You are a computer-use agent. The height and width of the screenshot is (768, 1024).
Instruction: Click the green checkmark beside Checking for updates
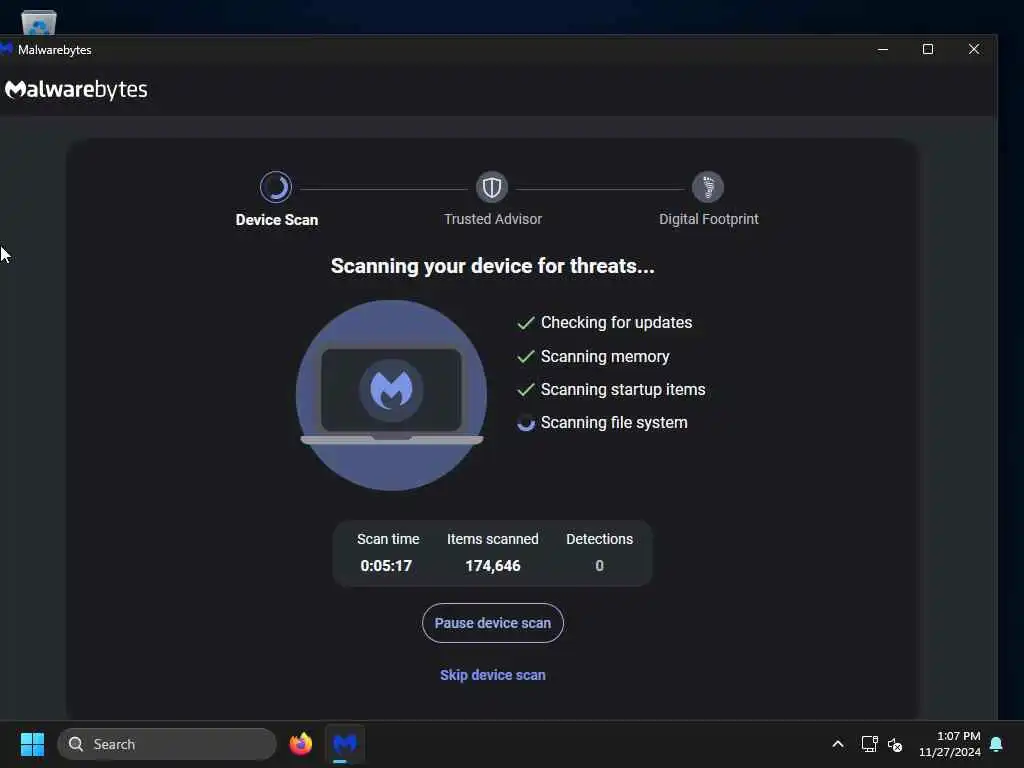pyautogui.click(x=526, y=323)
